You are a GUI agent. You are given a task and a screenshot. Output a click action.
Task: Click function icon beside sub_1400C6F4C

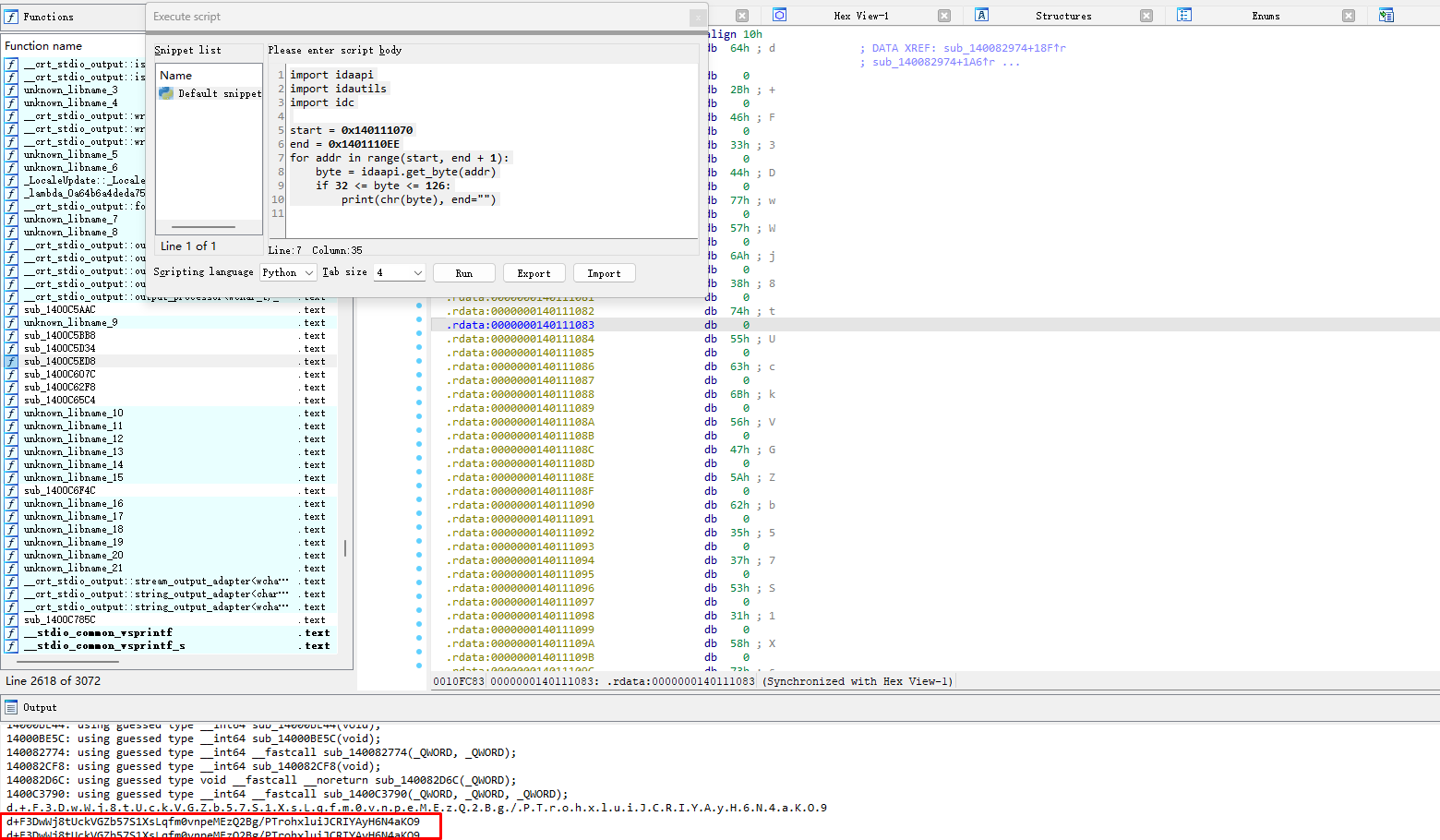click(11, 491)
